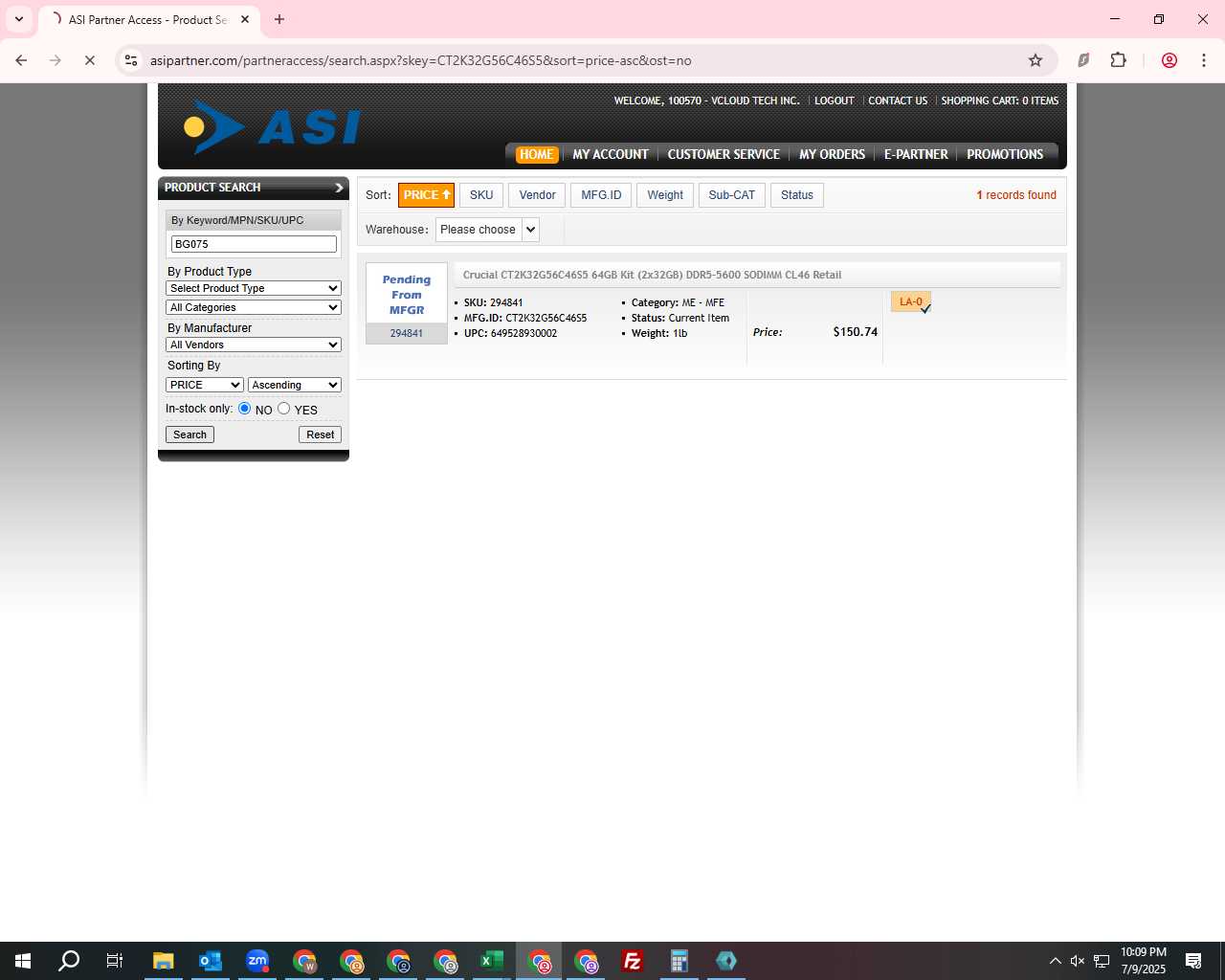Open FileZilla from taskbar
The height and width of the screenshot is (980, 1225).
click(x=633, y=961)
